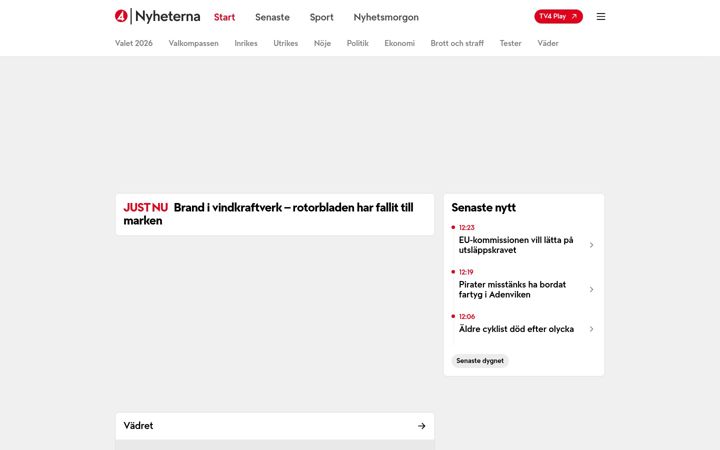The image size is (720, 450).
Task: Go to Ekonomi category
Action: tap(399, 43)
